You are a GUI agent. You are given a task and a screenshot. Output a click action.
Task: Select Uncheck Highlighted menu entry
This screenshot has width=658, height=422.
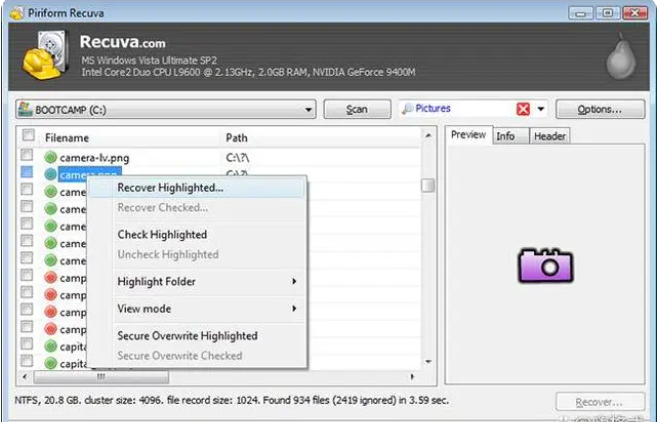tap(197, 254)
